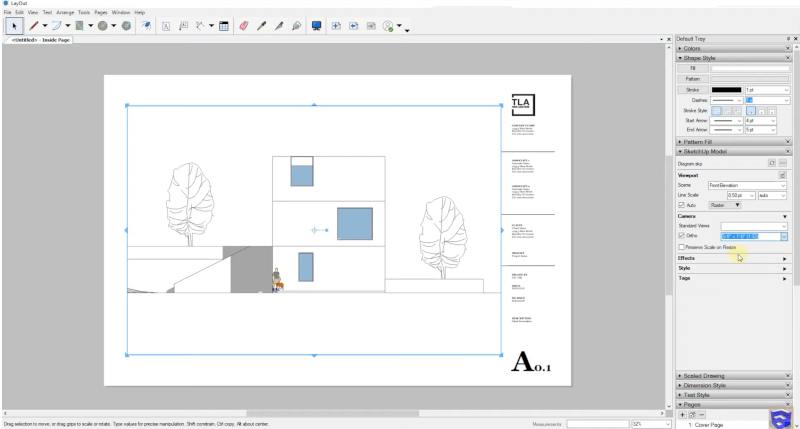Open the stroke width 1 pt dropdown

pos(767,90)
